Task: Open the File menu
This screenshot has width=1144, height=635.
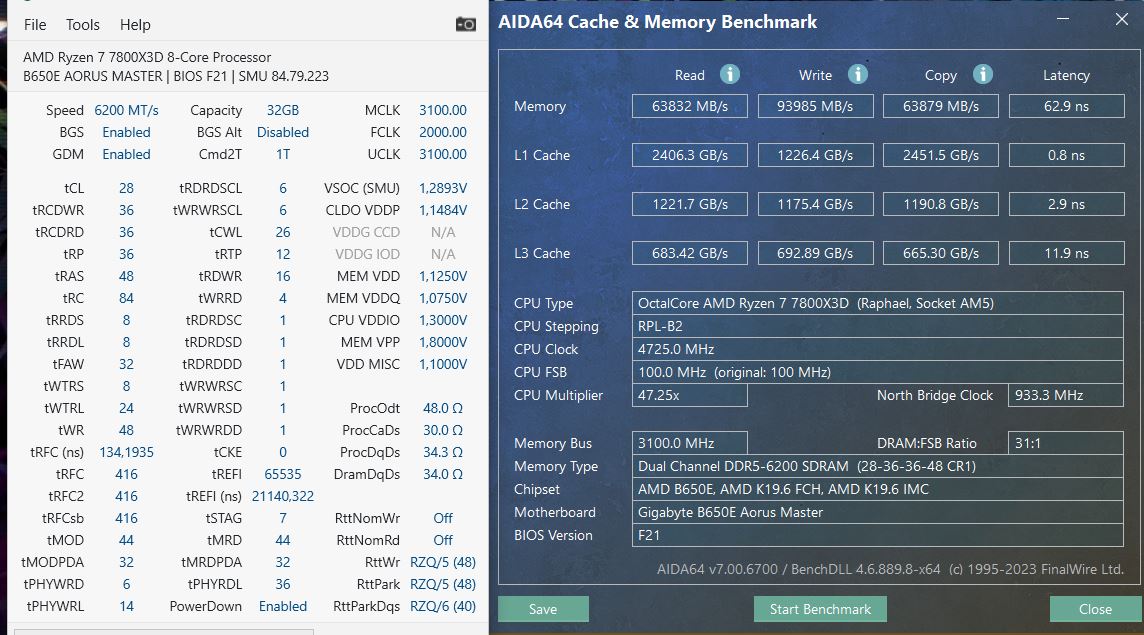Action: click(x=35, y=25)
